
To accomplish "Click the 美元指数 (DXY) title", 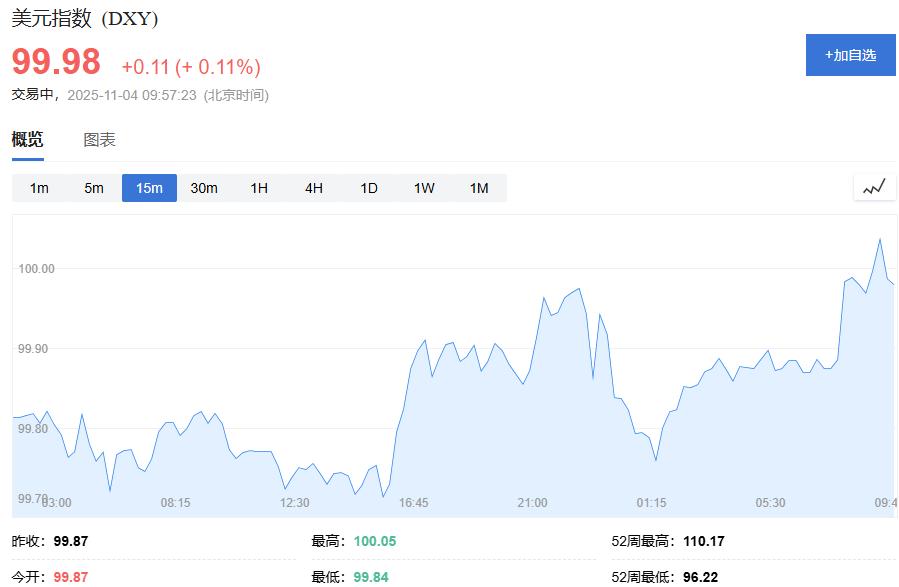I will pyautogui.click(x=85, y=18).
